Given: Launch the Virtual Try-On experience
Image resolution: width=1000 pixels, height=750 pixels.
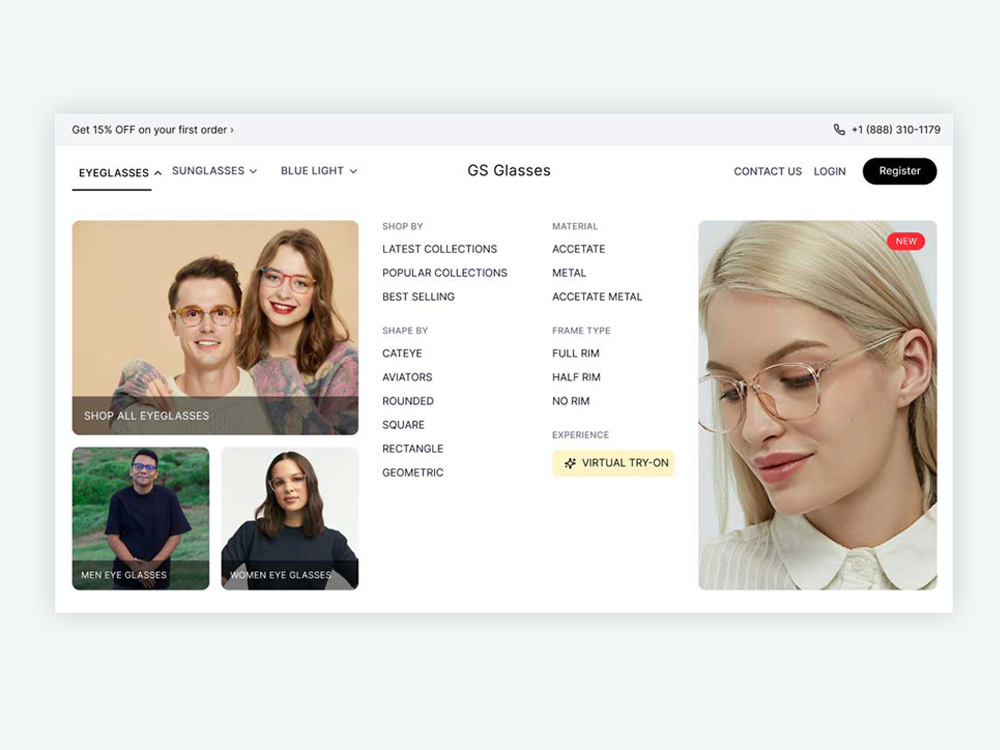Looking at the screenshot, I should (613, 463).
